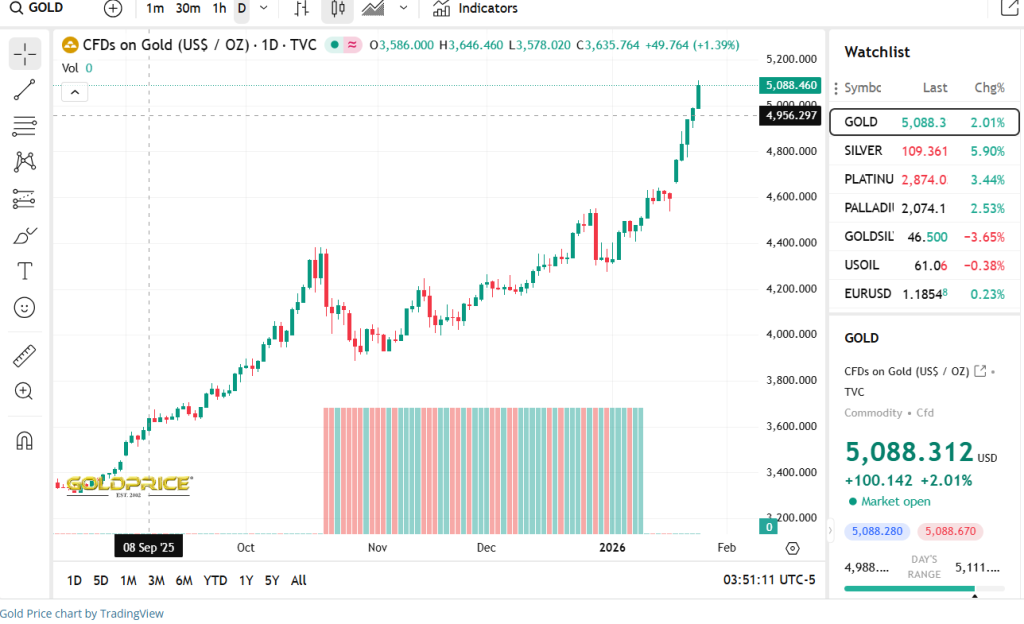Open the Gold Price chart by TradingView link
1024x624 pixels.
[81, 613]
